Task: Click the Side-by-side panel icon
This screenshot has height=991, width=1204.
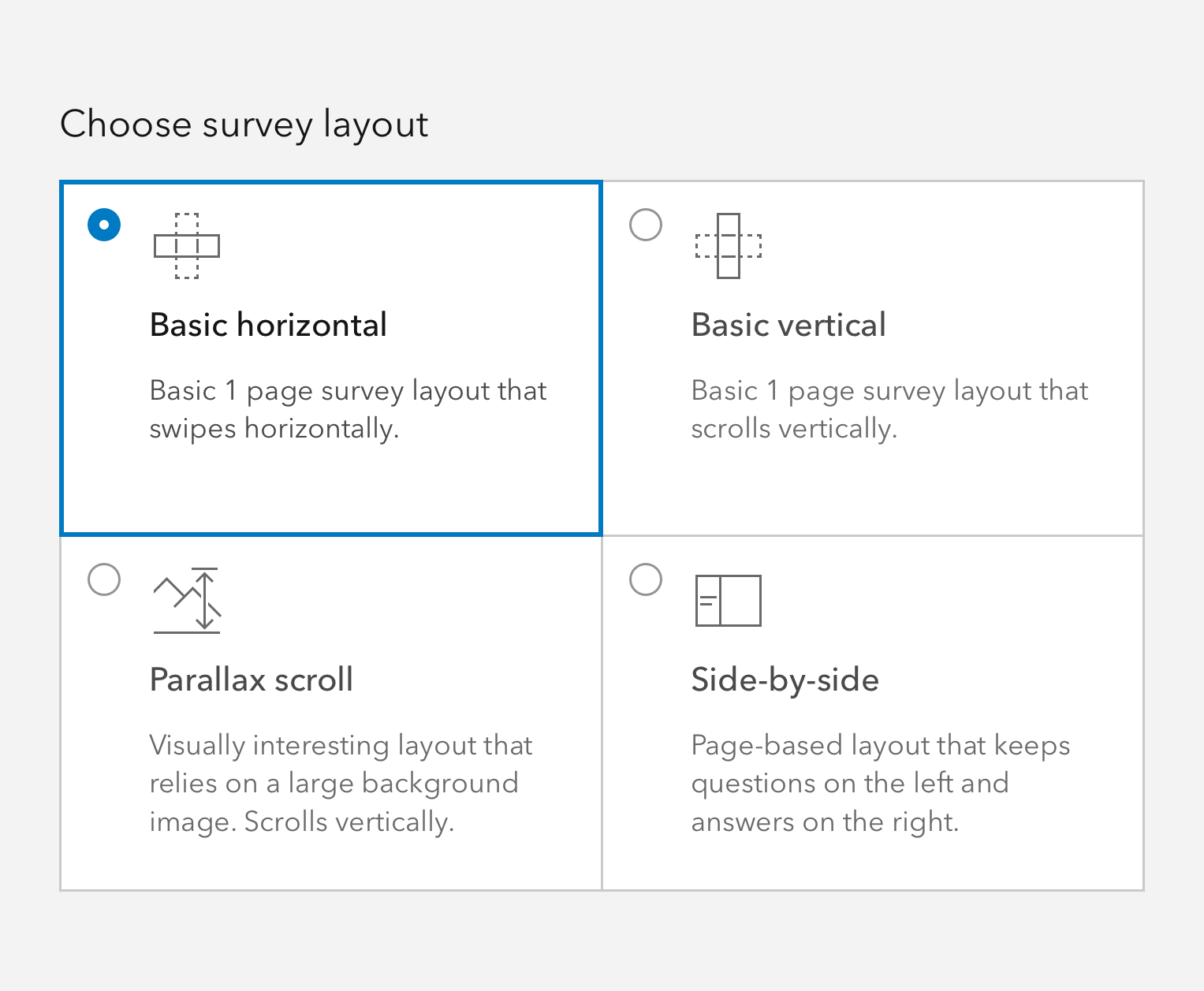Action: click(x=728, y=600)
